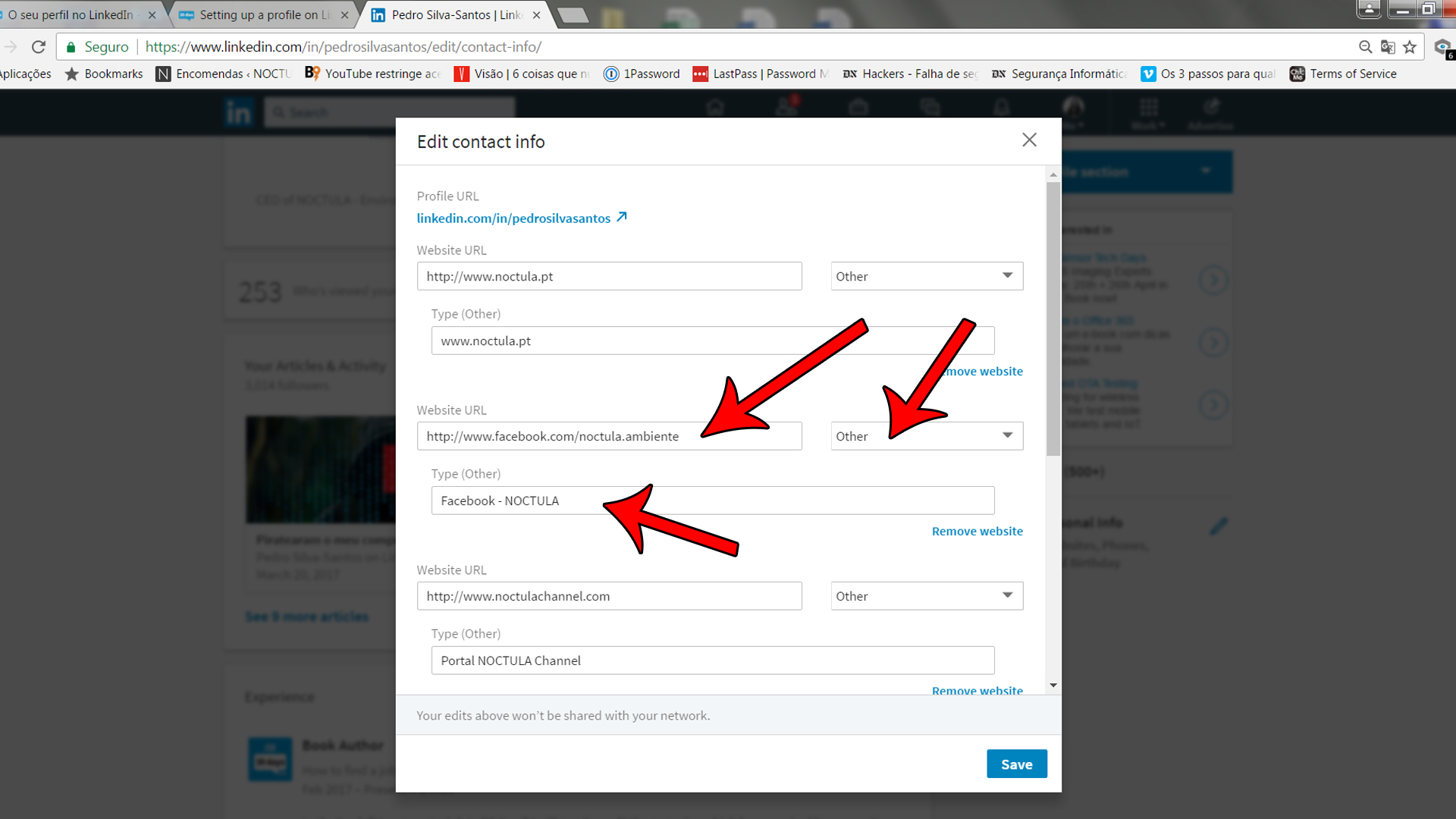Click the browser forward arrow
This screenshot has width=1456, height=819.
[x=10, y=46]
